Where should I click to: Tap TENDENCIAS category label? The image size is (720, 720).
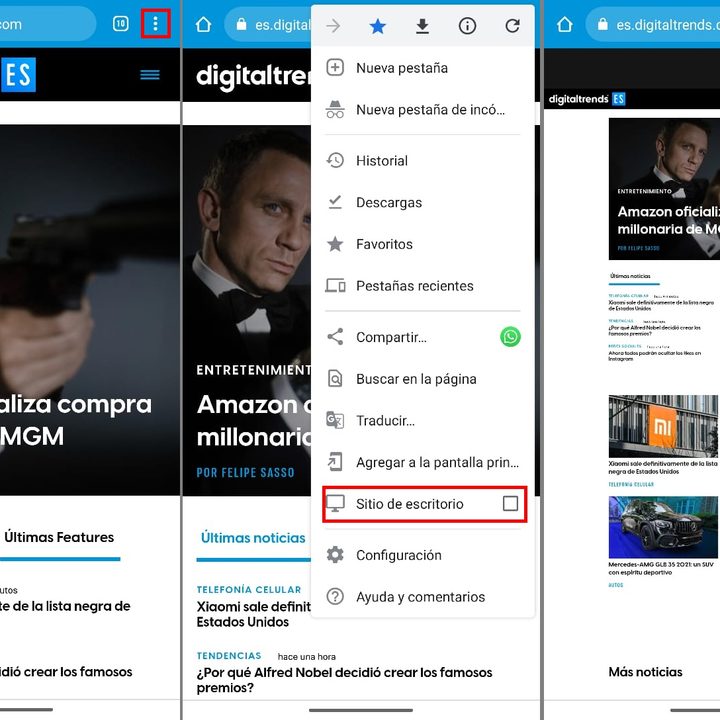(x=229, y=656)
